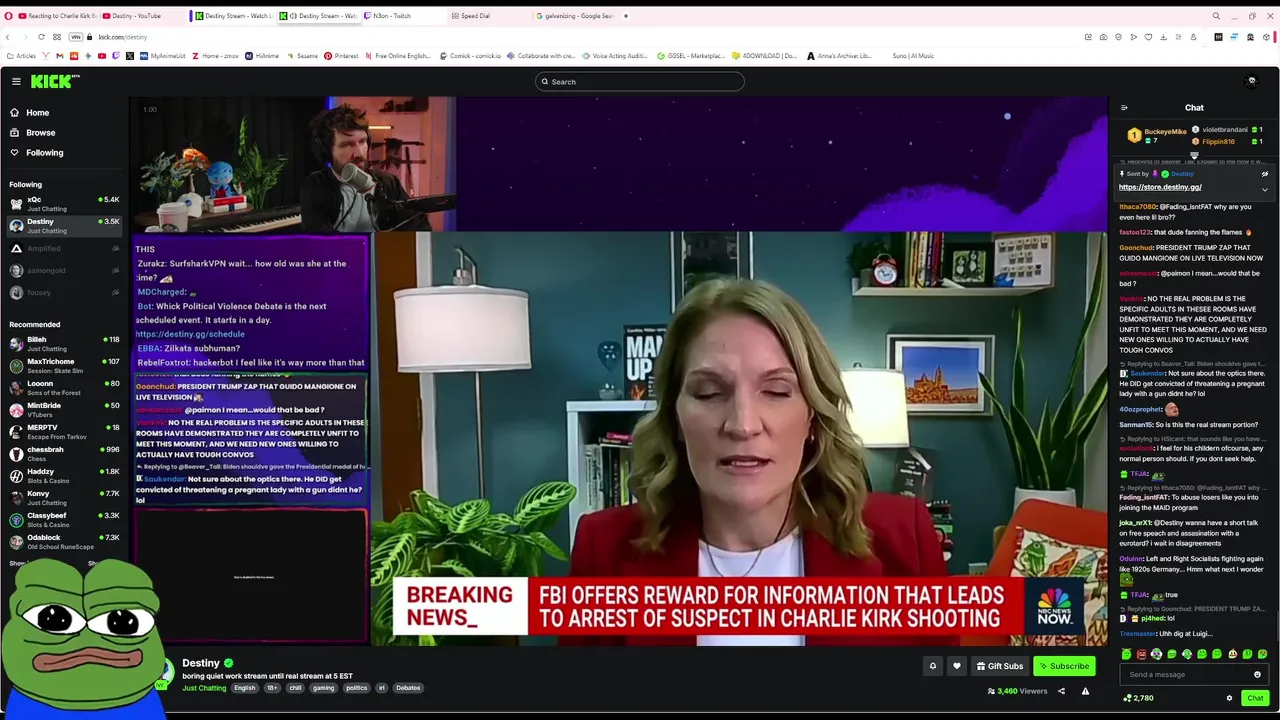The height and width of the screenshot is (720, 1280).
Task: Reload the page in browser toolbar
Action: [x=41, y=37]
